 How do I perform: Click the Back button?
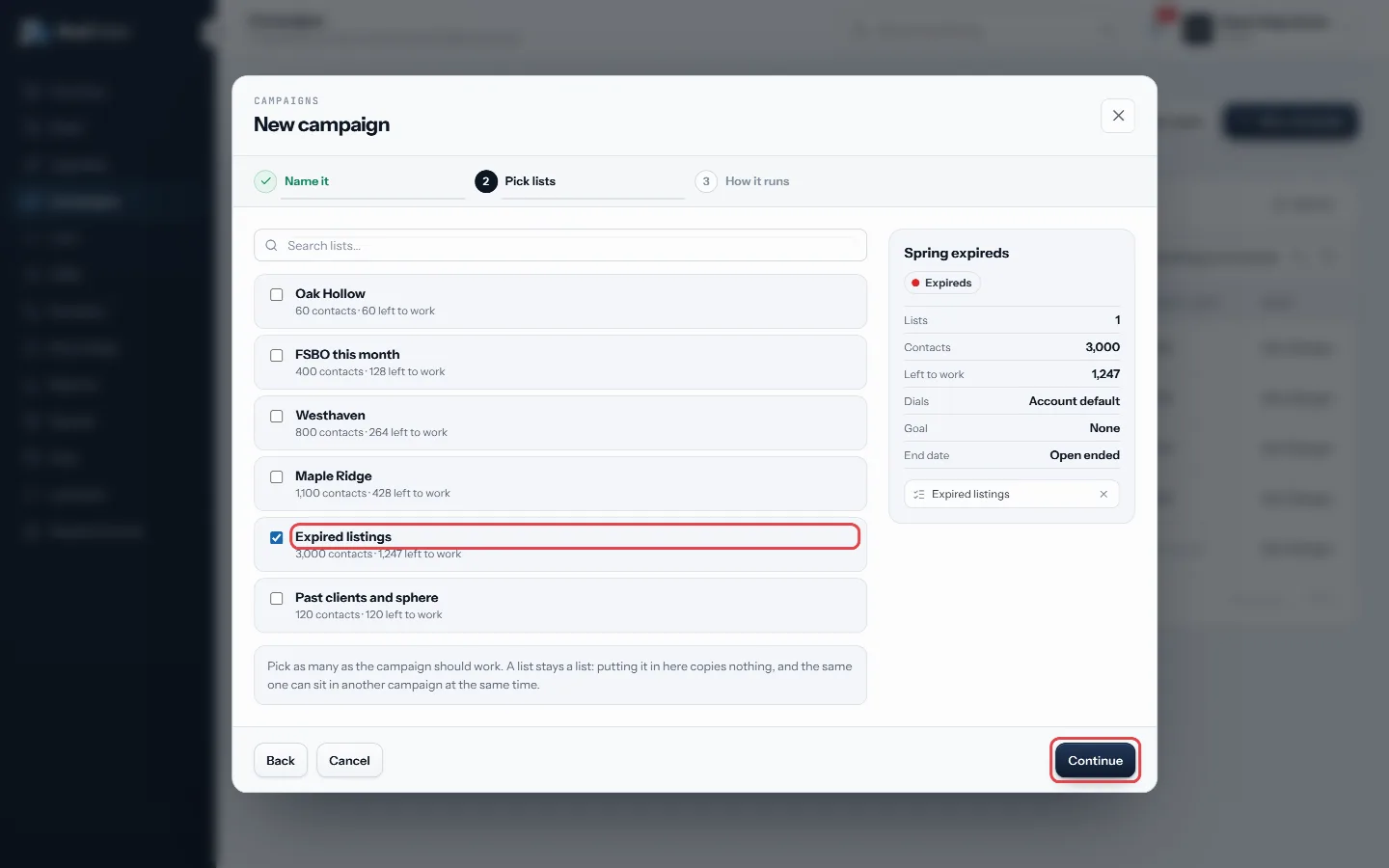click(x=281, y=760)
